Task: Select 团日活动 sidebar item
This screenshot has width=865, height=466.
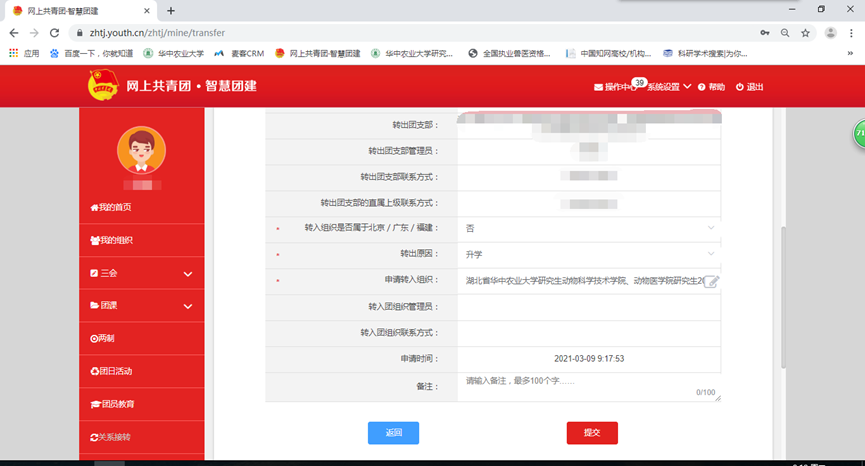Action: pos(111,371)
